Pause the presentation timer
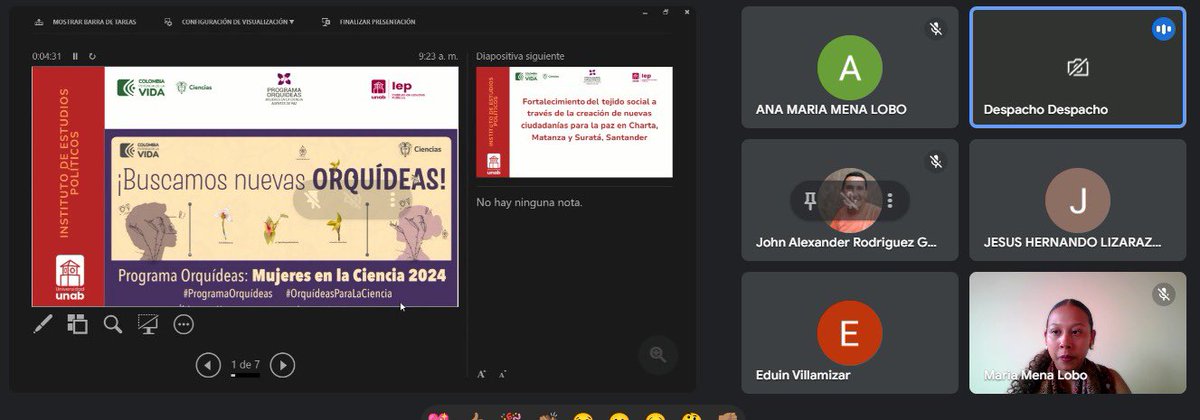The image size is (1200, 420). click(x=75, y=56)
